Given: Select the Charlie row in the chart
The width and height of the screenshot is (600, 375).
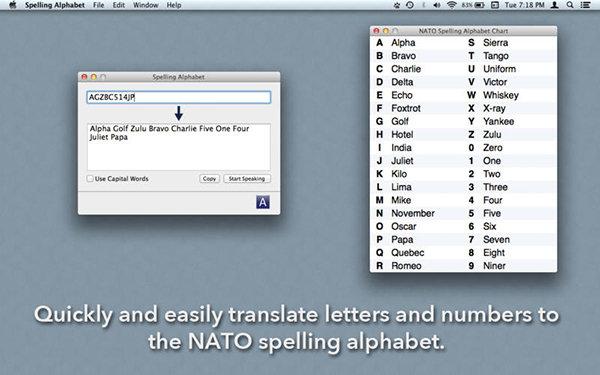Looking at the screenshot, I should point(417,69).
